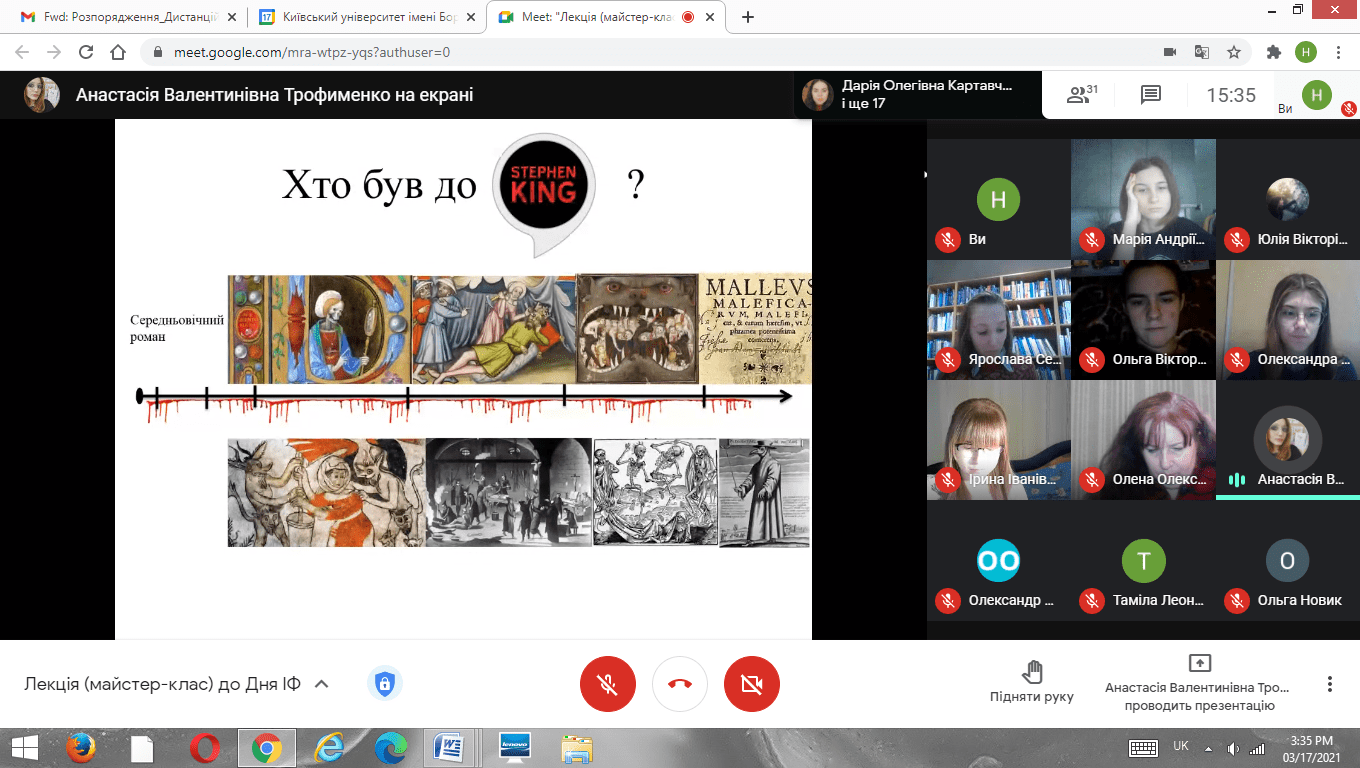The height and width of the screenshot is (768, 1360).
Task: Show hidden system tray icons arrow
Action: pos(1208,748)
